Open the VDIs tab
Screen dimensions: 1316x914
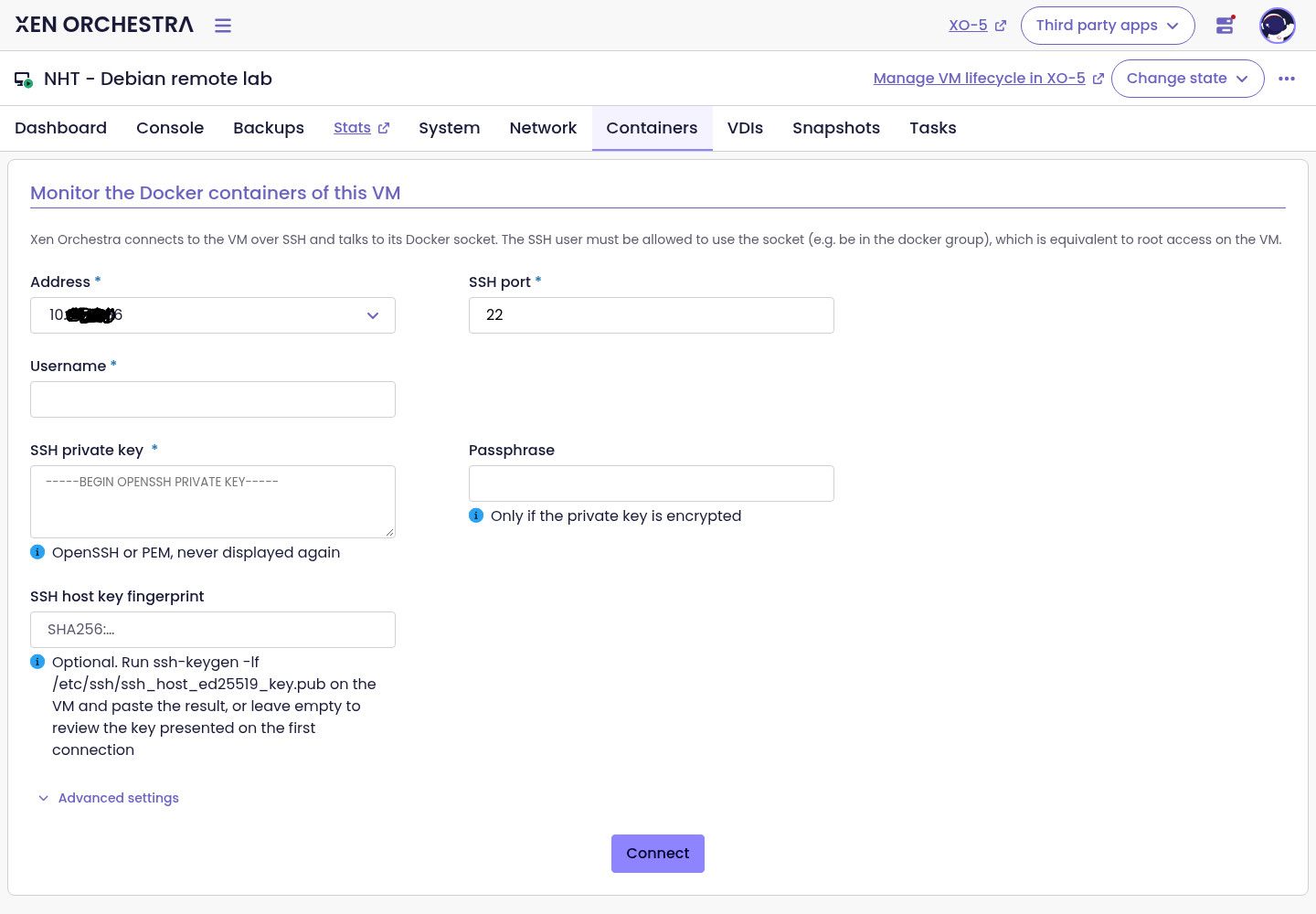coord(745,128)
